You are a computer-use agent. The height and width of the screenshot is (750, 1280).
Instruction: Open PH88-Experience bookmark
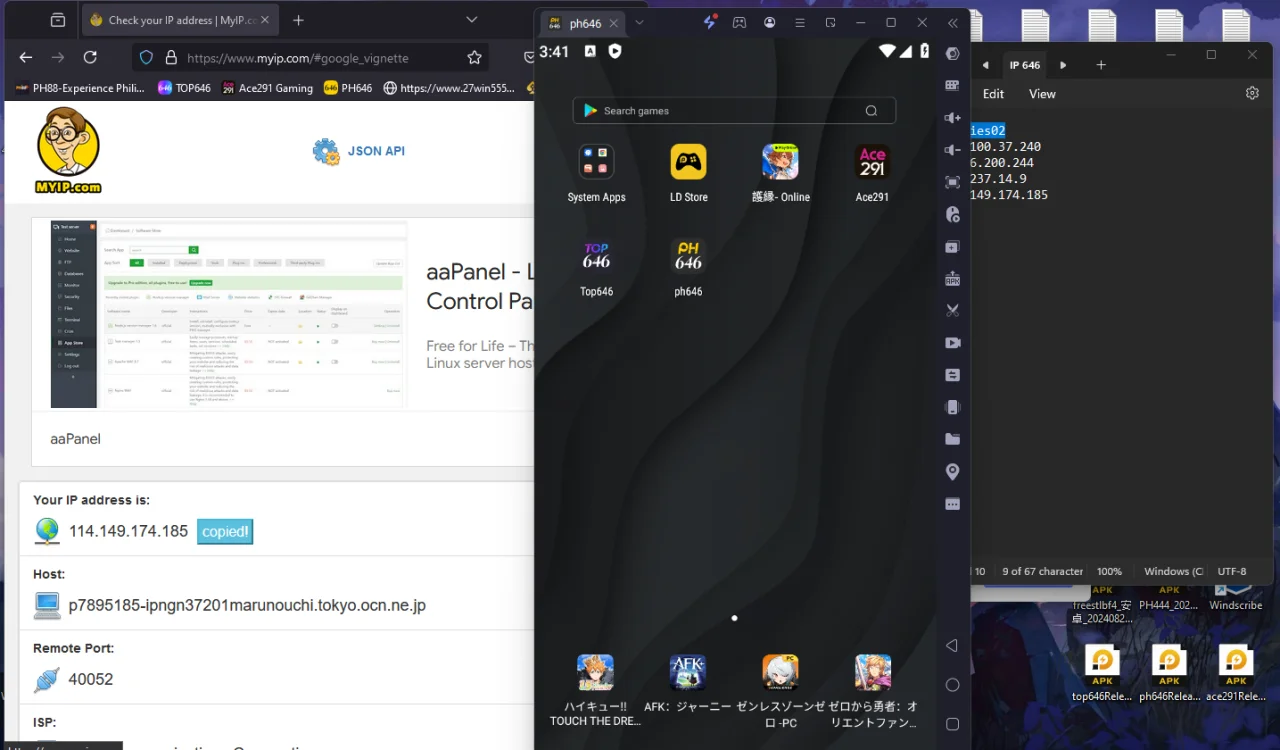(80, 88)
